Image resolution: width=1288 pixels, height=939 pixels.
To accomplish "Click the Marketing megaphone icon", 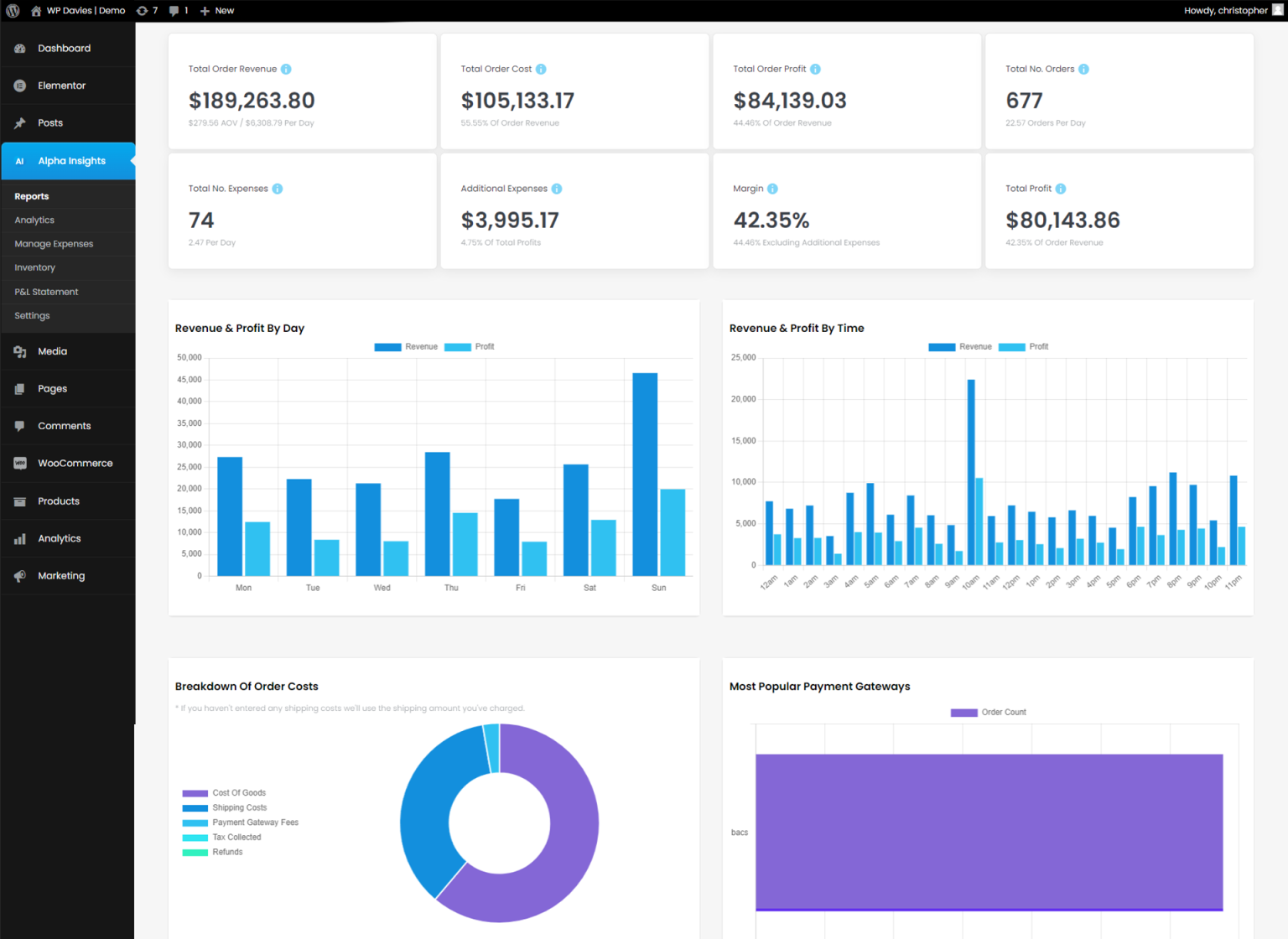I will tap(18, 575).
